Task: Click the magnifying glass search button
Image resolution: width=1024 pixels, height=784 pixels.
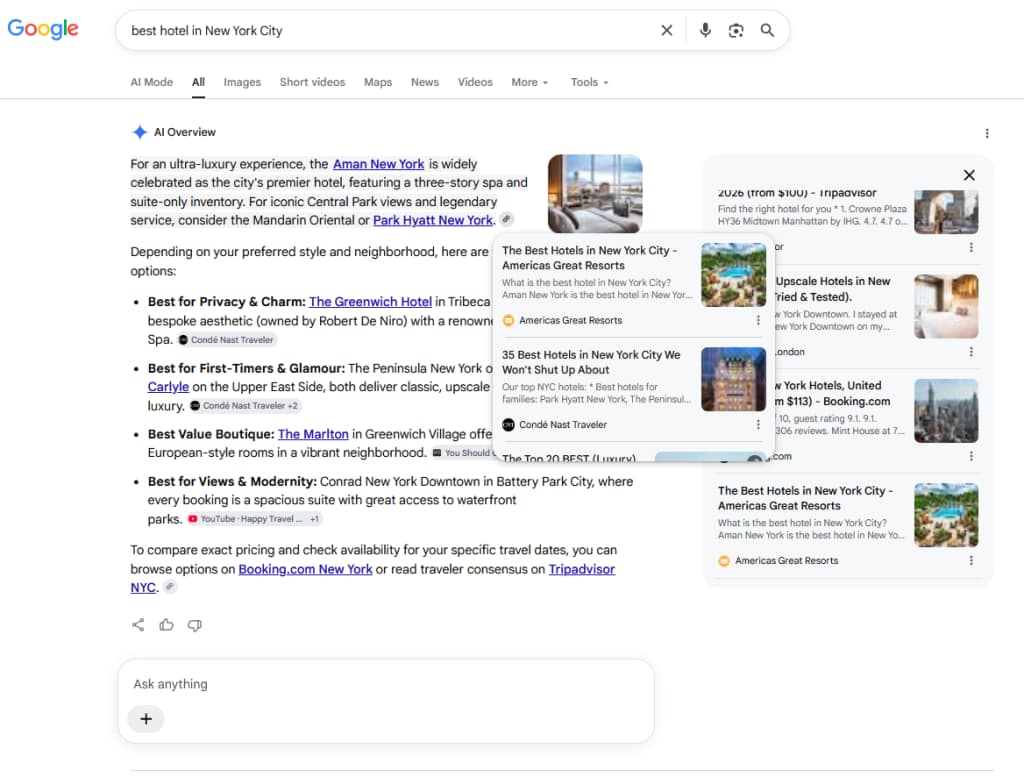Action: (x=767, y=30)
